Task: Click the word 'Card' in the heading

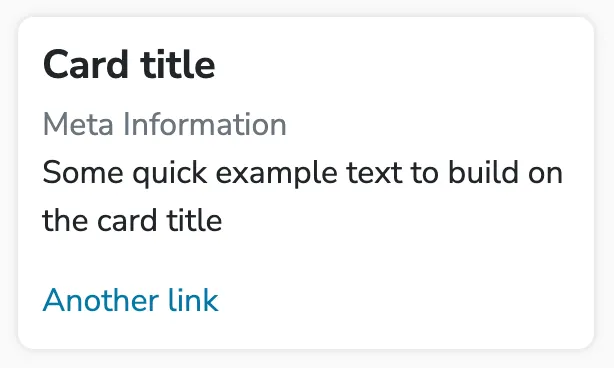Action: 85,65
